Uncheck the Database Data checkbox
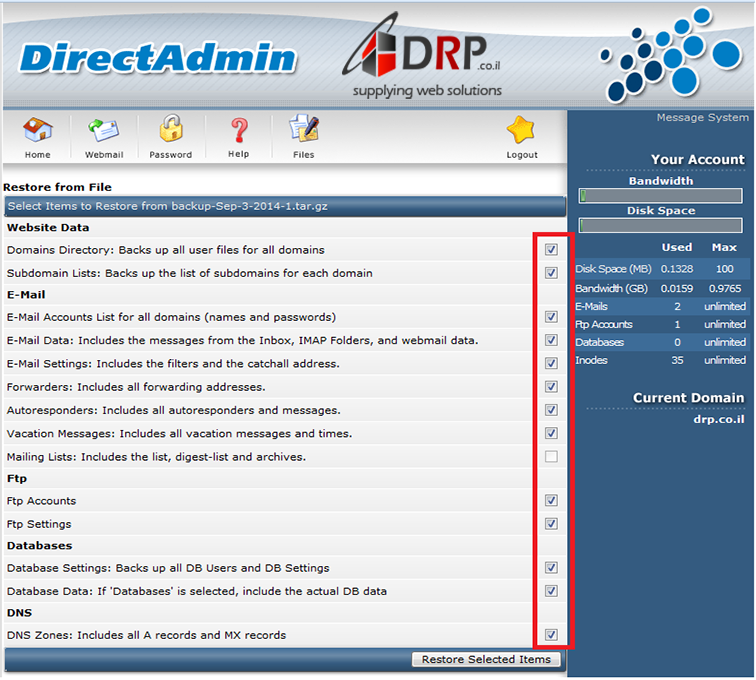This screenshot has height=680, width=756. click(551, 591)
